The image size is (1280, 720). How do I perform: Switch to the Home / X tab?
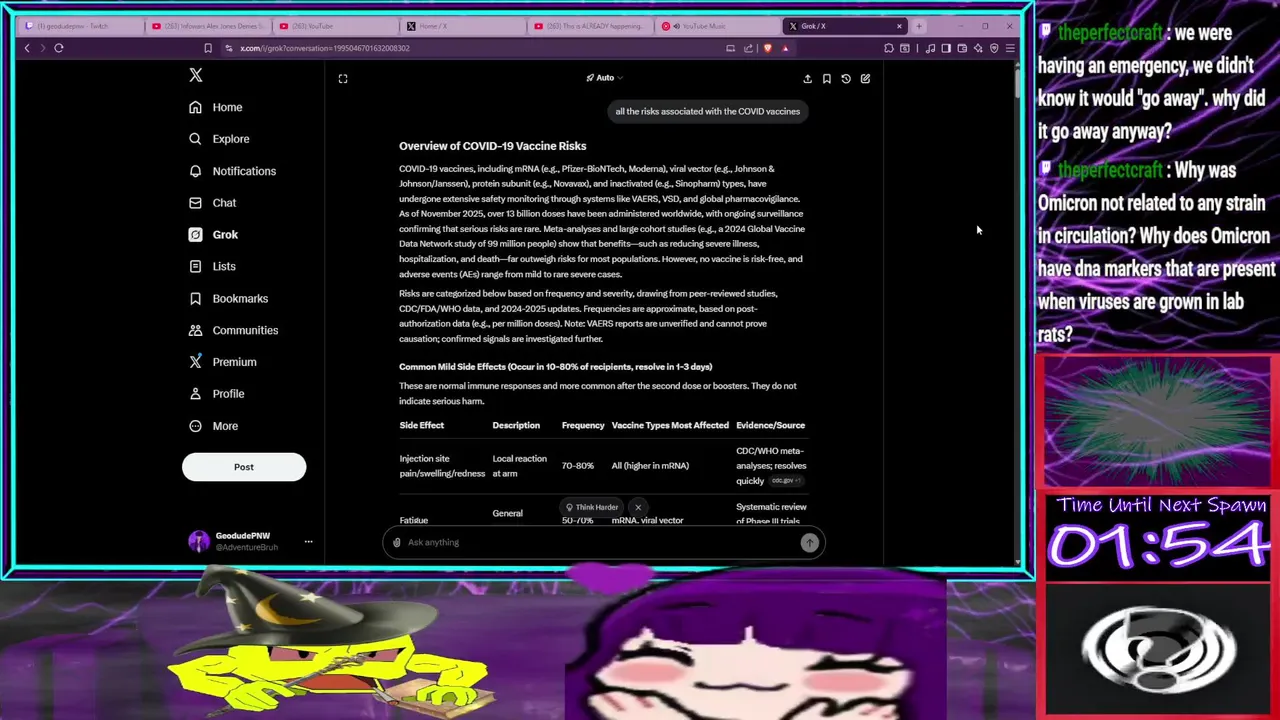click(x=463, y=26)
